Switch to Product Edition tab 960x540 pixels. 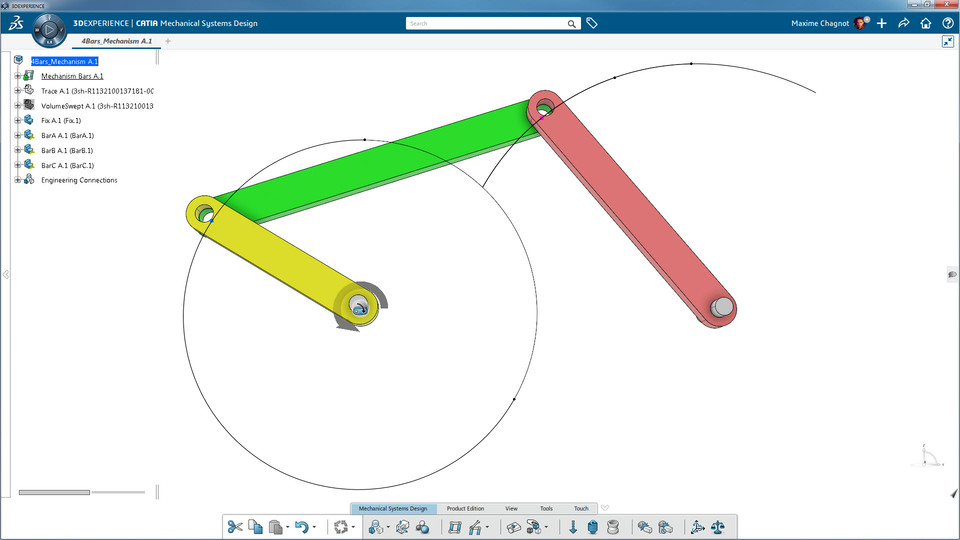pos(465,508)
